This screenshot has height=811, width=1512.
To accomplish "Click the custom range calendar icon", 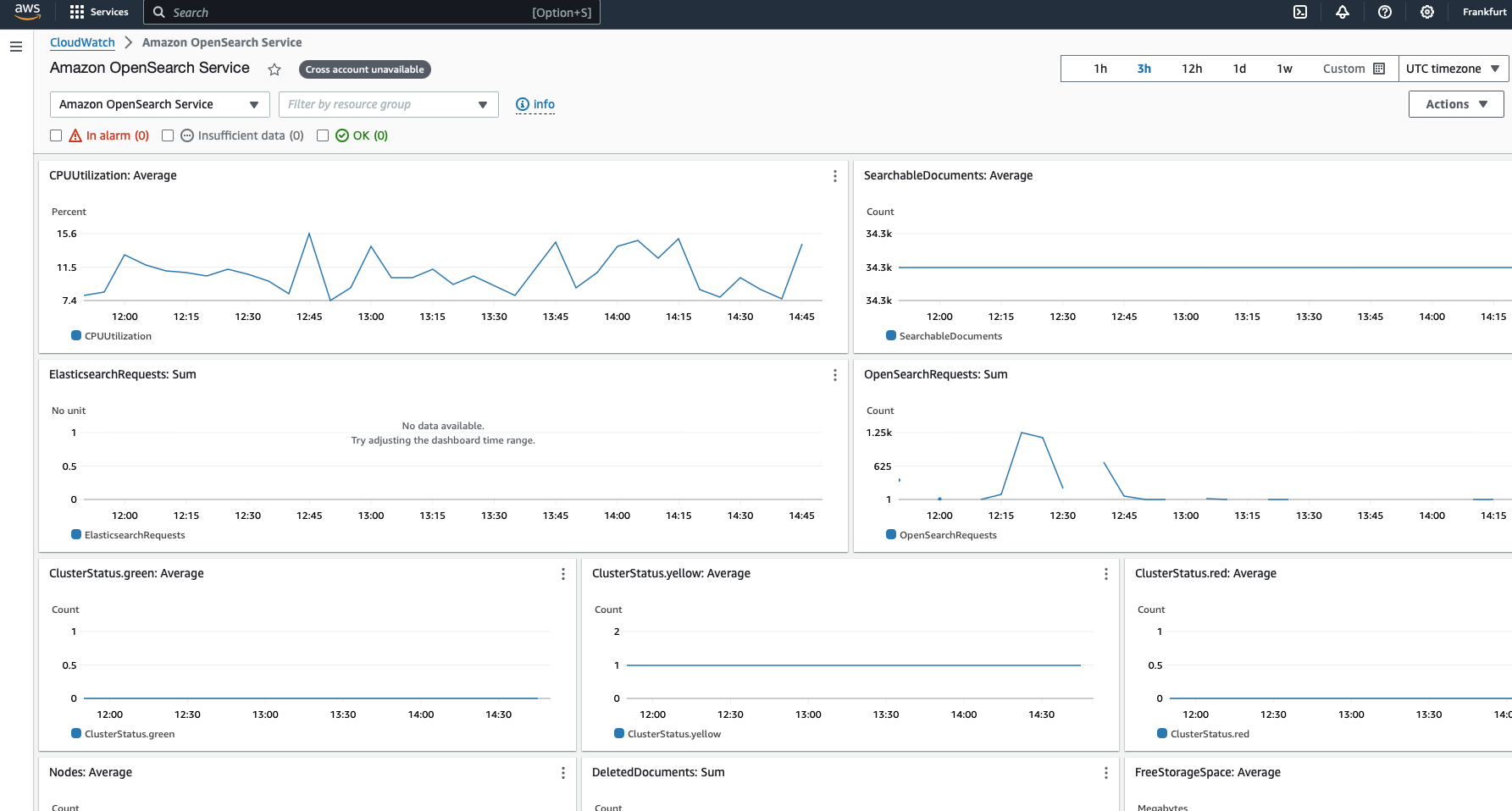I will 1379,69.
